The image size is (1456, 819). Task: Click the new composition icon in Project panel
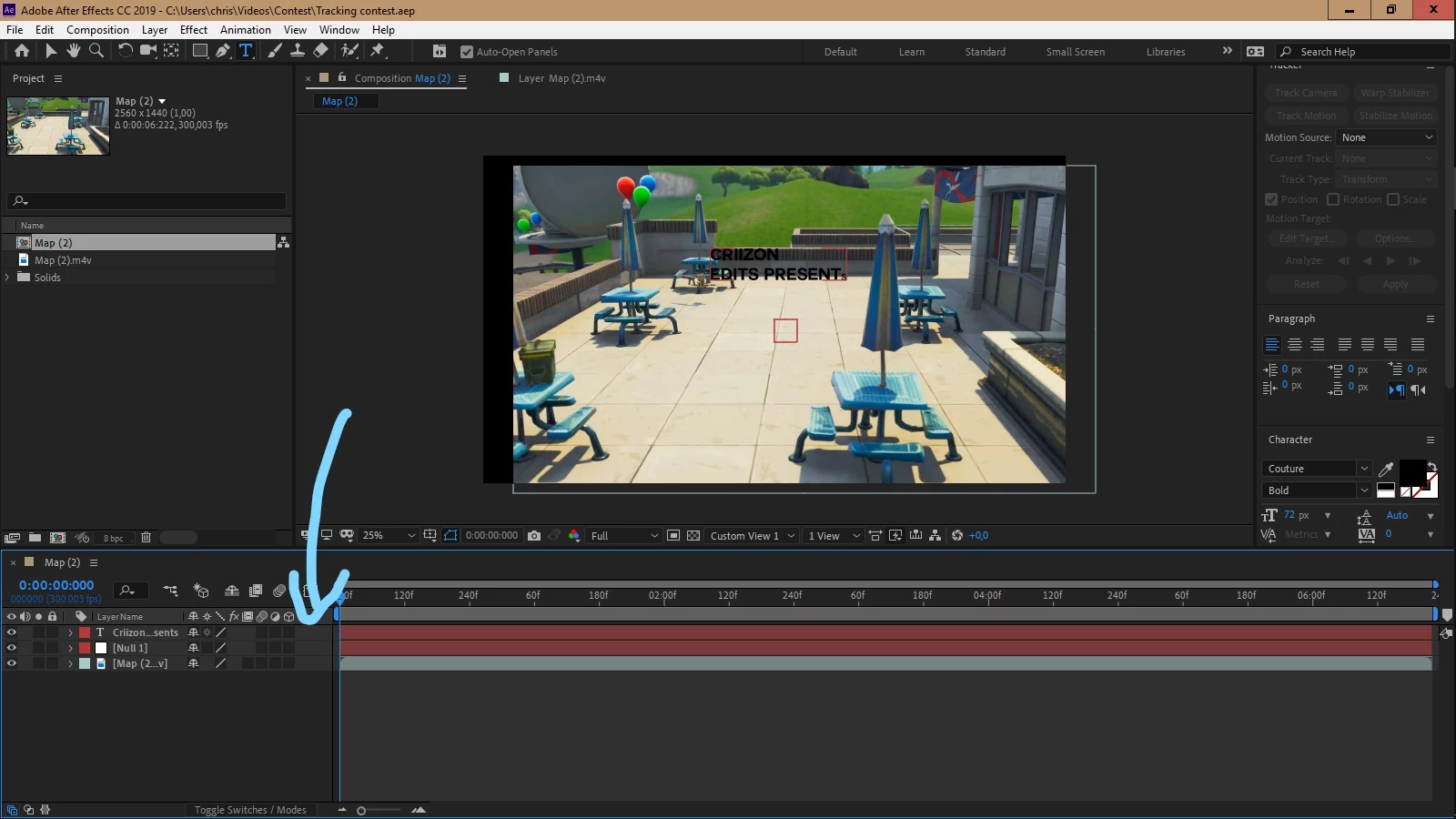click(x=57, y=538)
